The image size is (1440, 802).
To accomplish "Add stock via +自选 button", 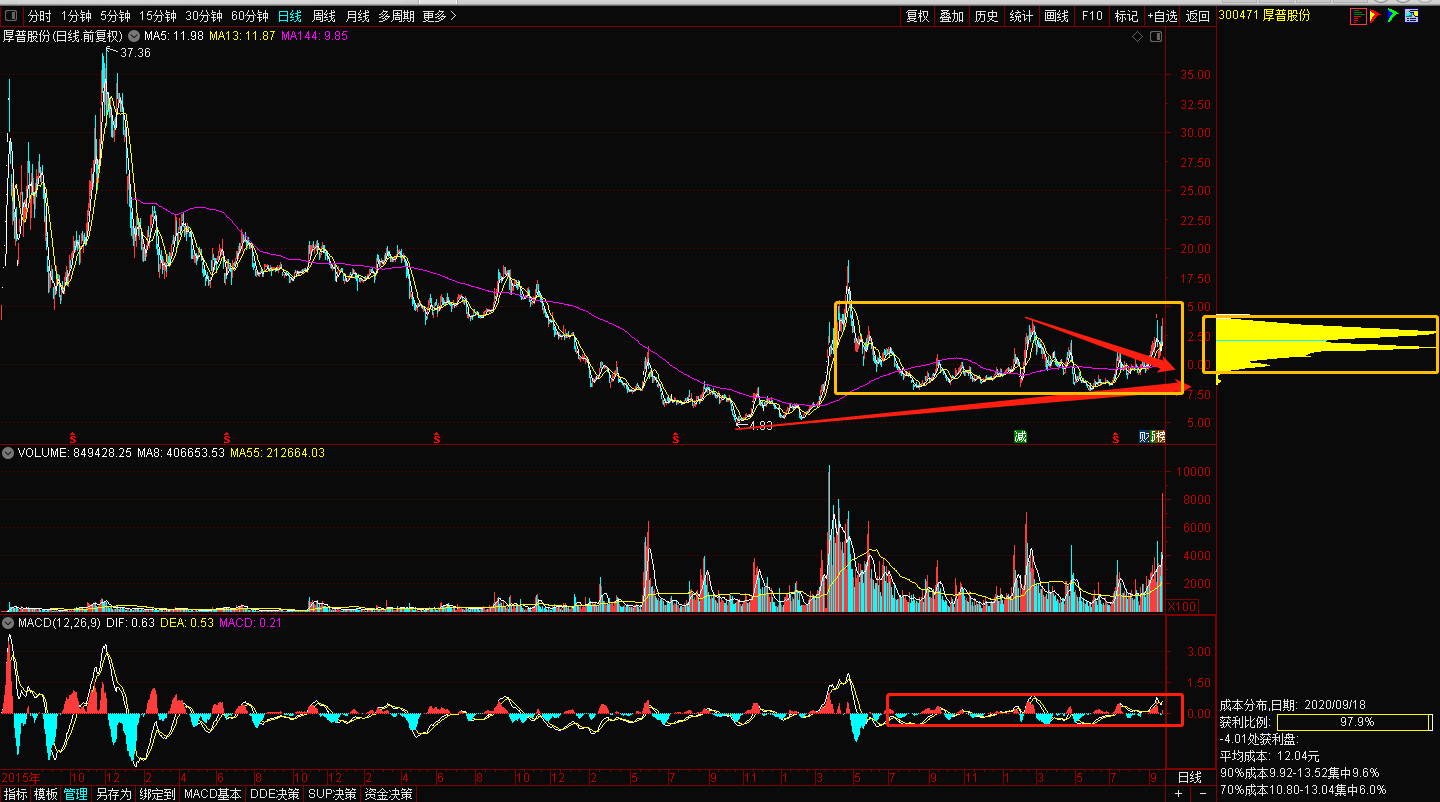I will pos(1163,16).
